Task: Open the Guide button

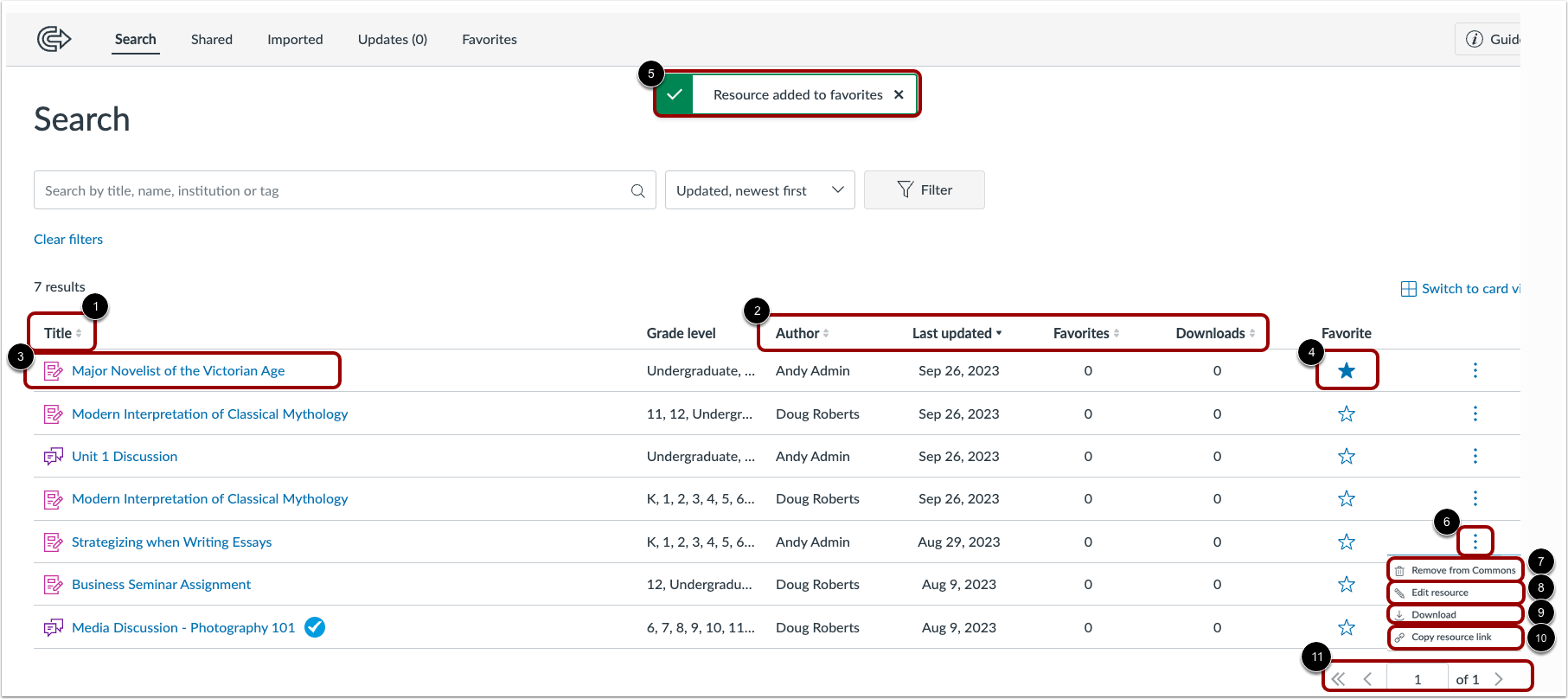Action: (1488, 40)
